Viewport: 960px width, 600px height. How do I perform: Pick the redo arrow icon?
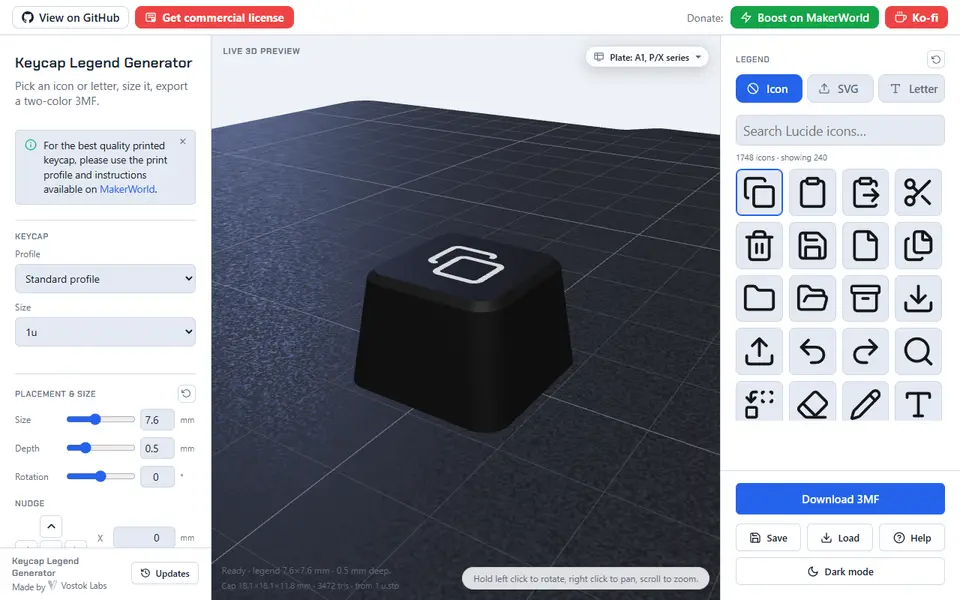[864, 351]
